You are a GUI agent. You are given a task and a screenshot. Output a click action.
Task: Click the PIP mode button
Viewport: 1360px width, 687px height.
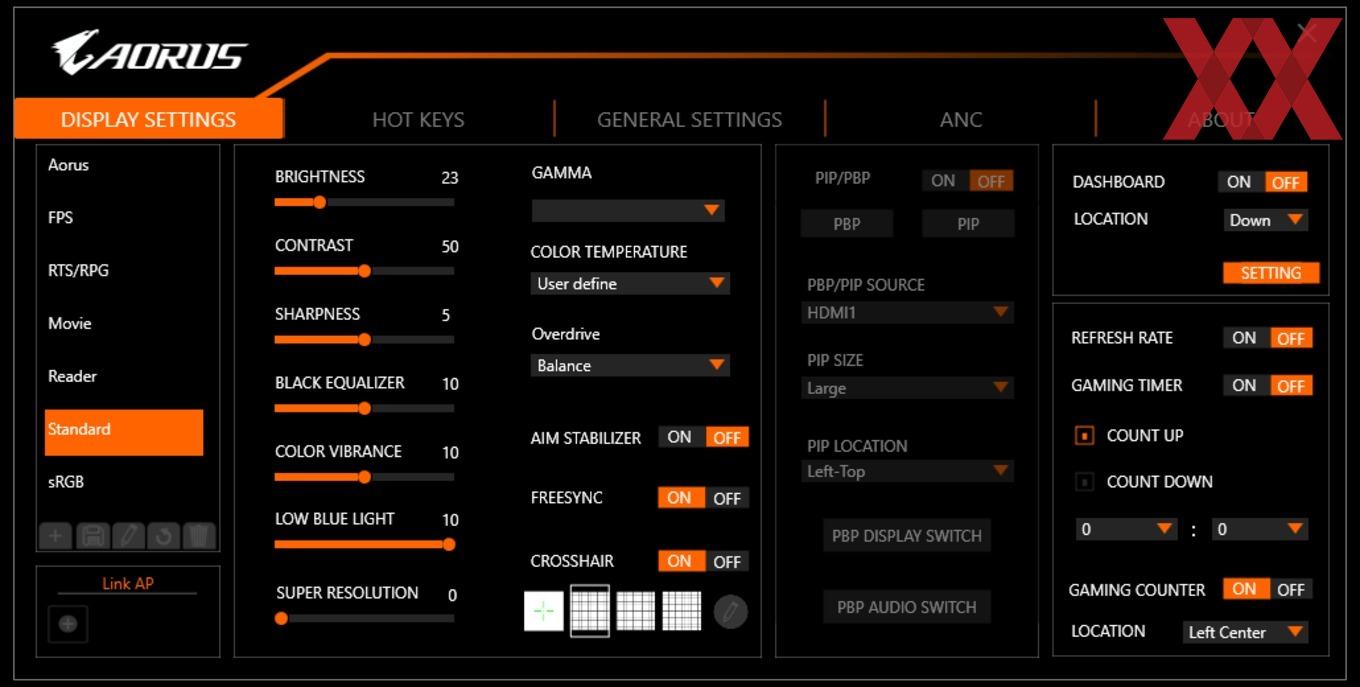[968, 224]
